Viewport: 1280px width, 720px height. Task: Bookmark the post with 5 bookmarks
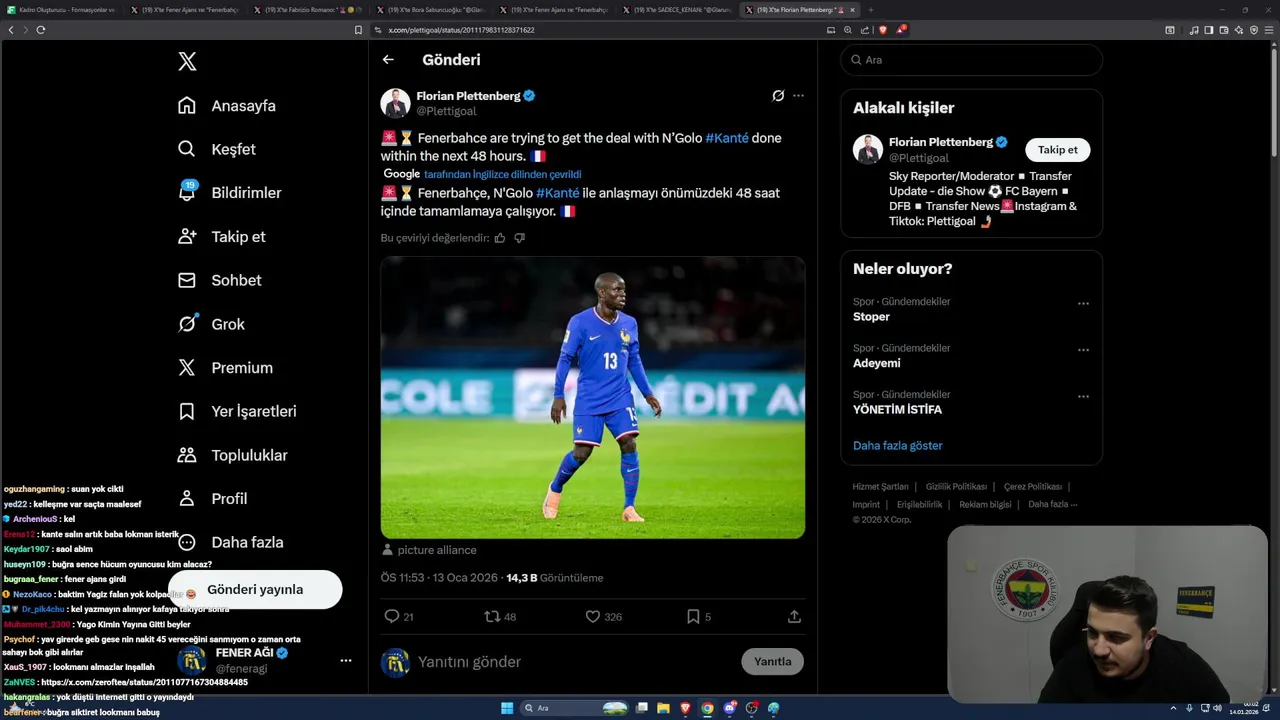(x=693, y=617)
